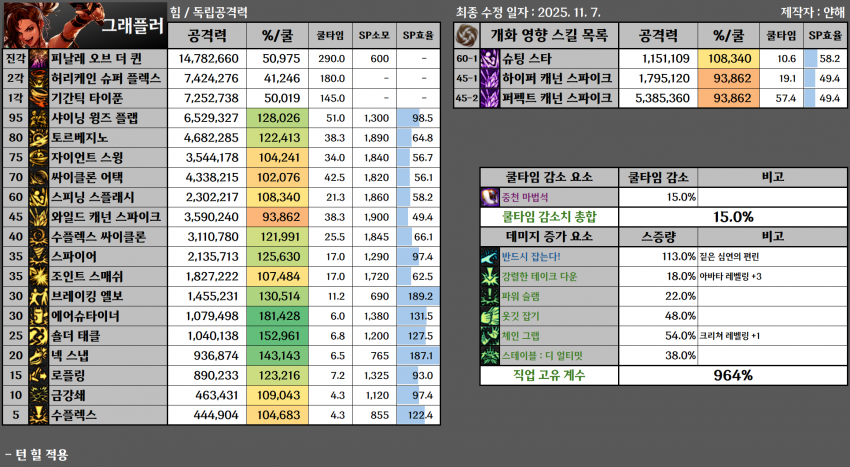Click the 데미지 증가 요소 section header
The width and height of the screenshot is (850, 467).
541,236
